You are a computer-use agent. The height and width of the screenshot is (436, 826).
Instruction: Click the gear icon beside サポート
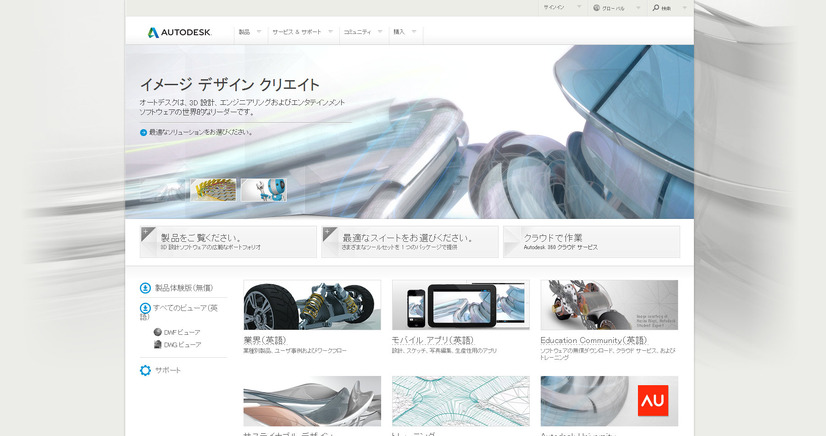tap(145, 370)
